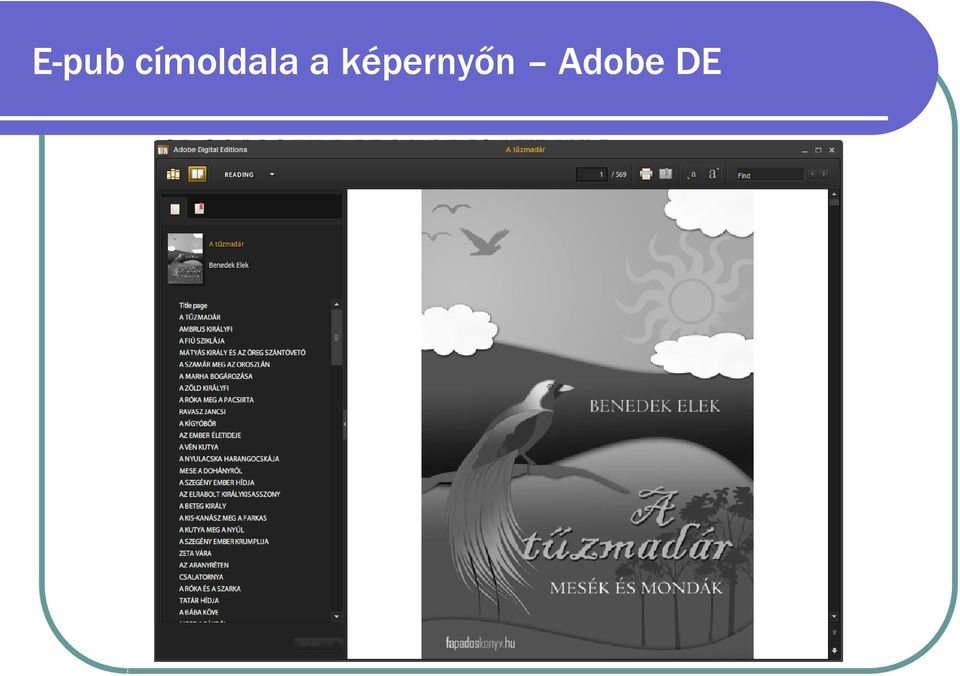Open the 'A TŰZMADÁR' chapter entry

click(200, 317)
